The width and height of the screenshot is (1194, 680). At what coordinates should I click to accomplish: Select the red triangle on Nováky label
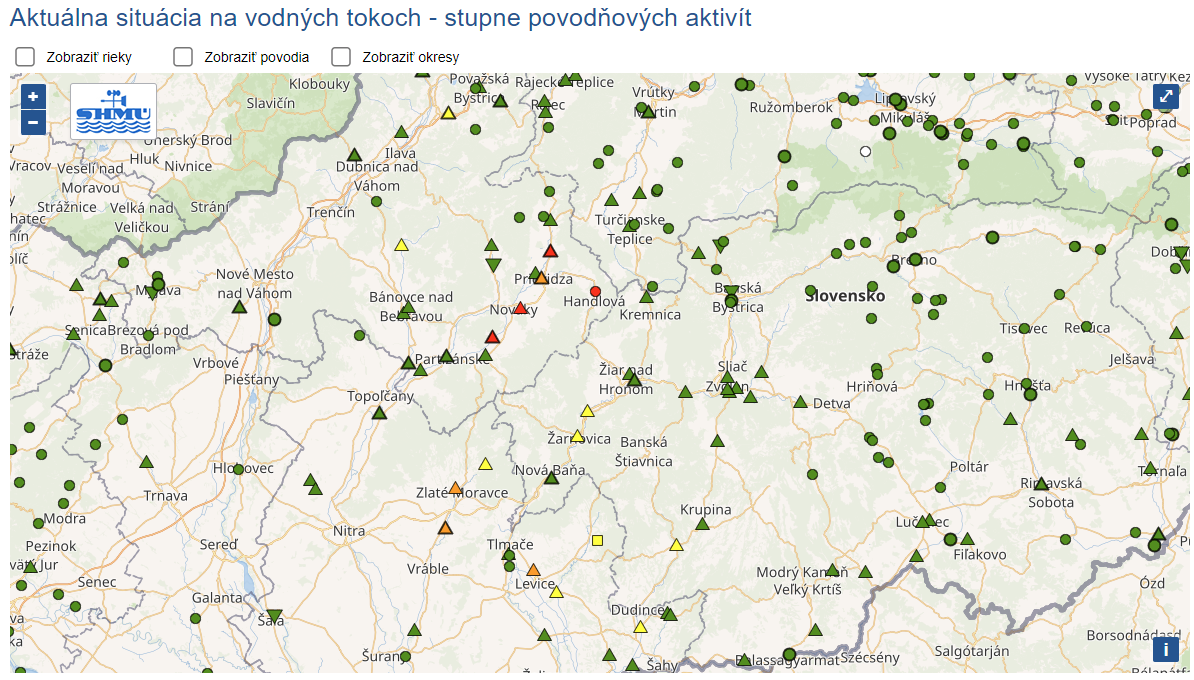(x=520, y=309)
